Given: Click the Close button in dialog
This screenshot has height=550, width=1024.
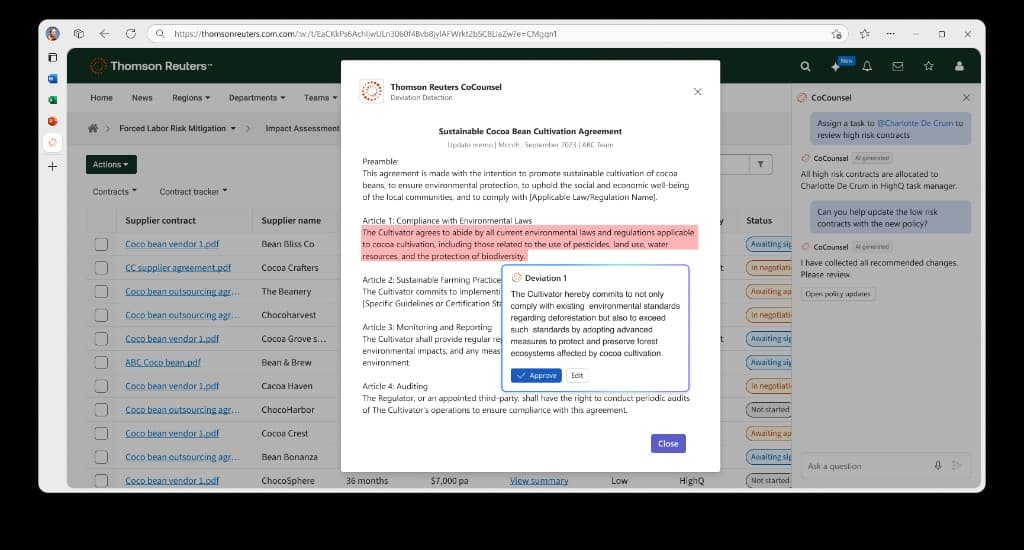Looking at the screenshot, I should (x=668, y=444).
